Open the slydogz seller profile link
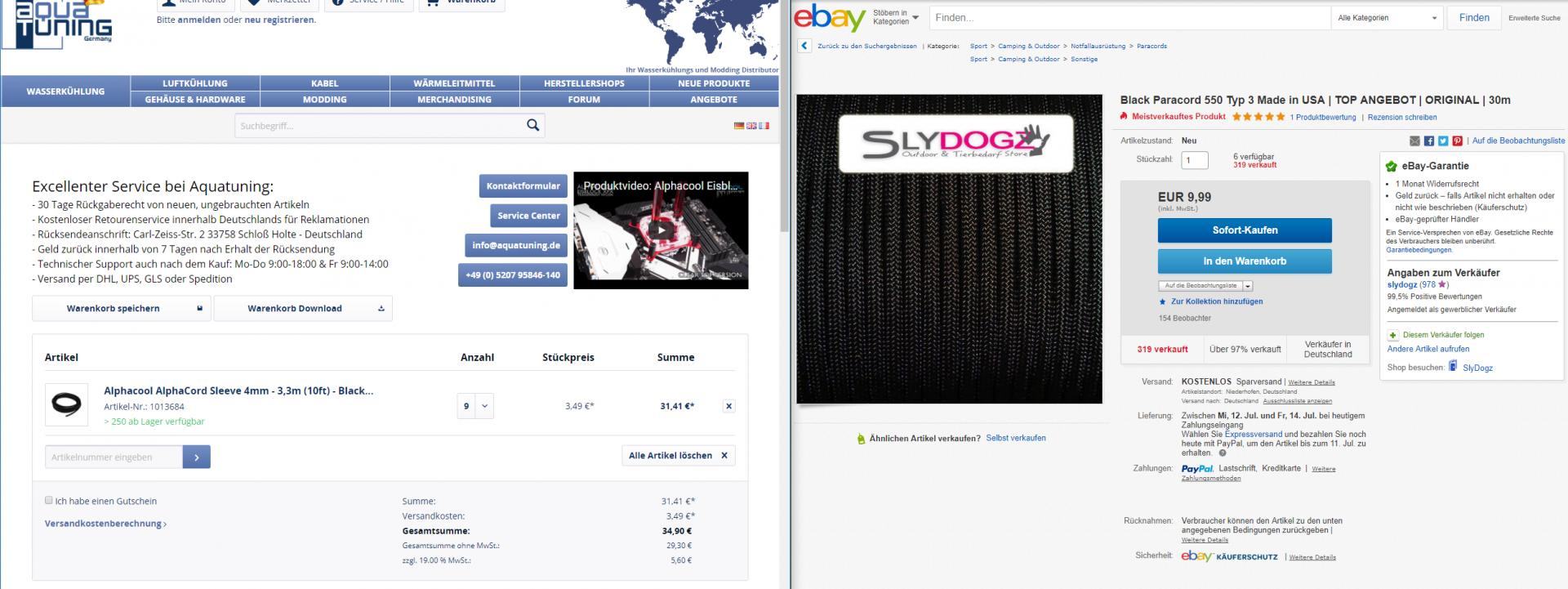 click(x=1402, y=284)
